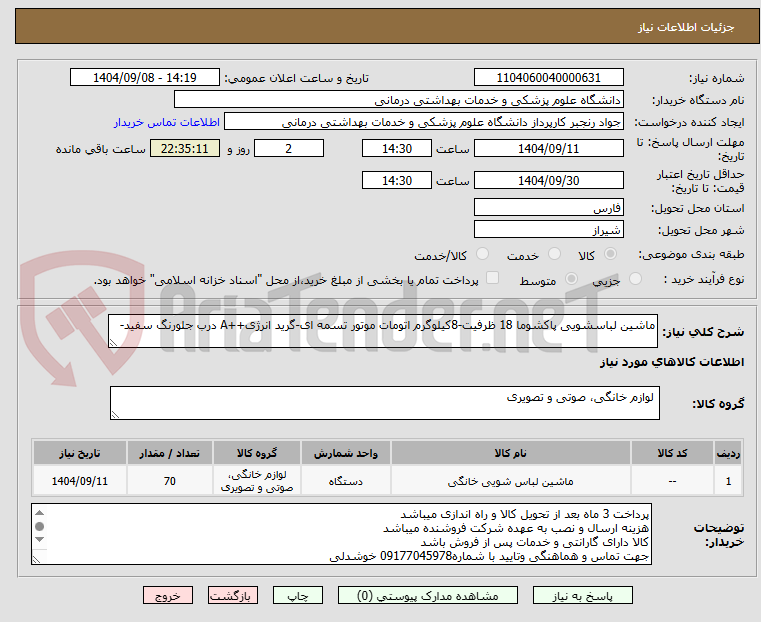Click the table date cell 1404/09/11

(80, 481)
